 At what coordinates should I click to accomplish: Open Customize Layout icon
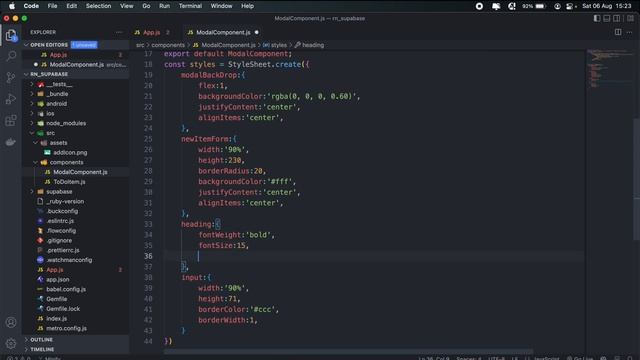coord(630,18)
